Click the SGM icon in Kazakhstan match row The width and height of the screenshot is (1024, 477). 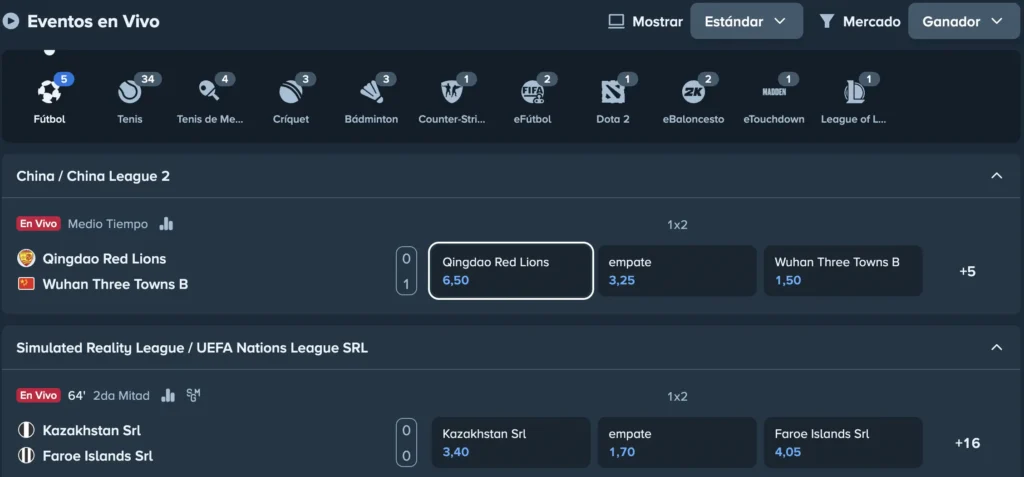coord(193,395)
